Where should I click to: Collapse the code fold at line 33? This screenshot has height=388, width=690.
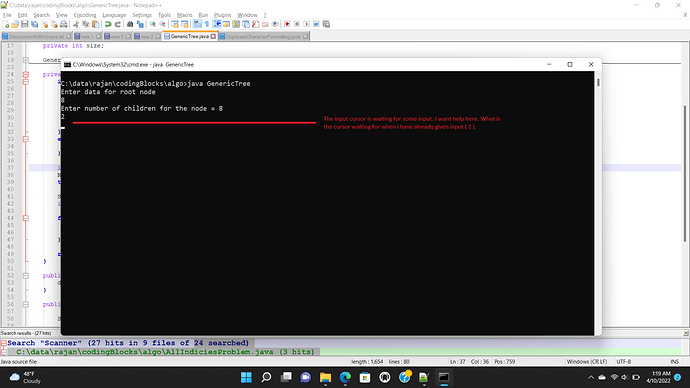coord(26,139)
